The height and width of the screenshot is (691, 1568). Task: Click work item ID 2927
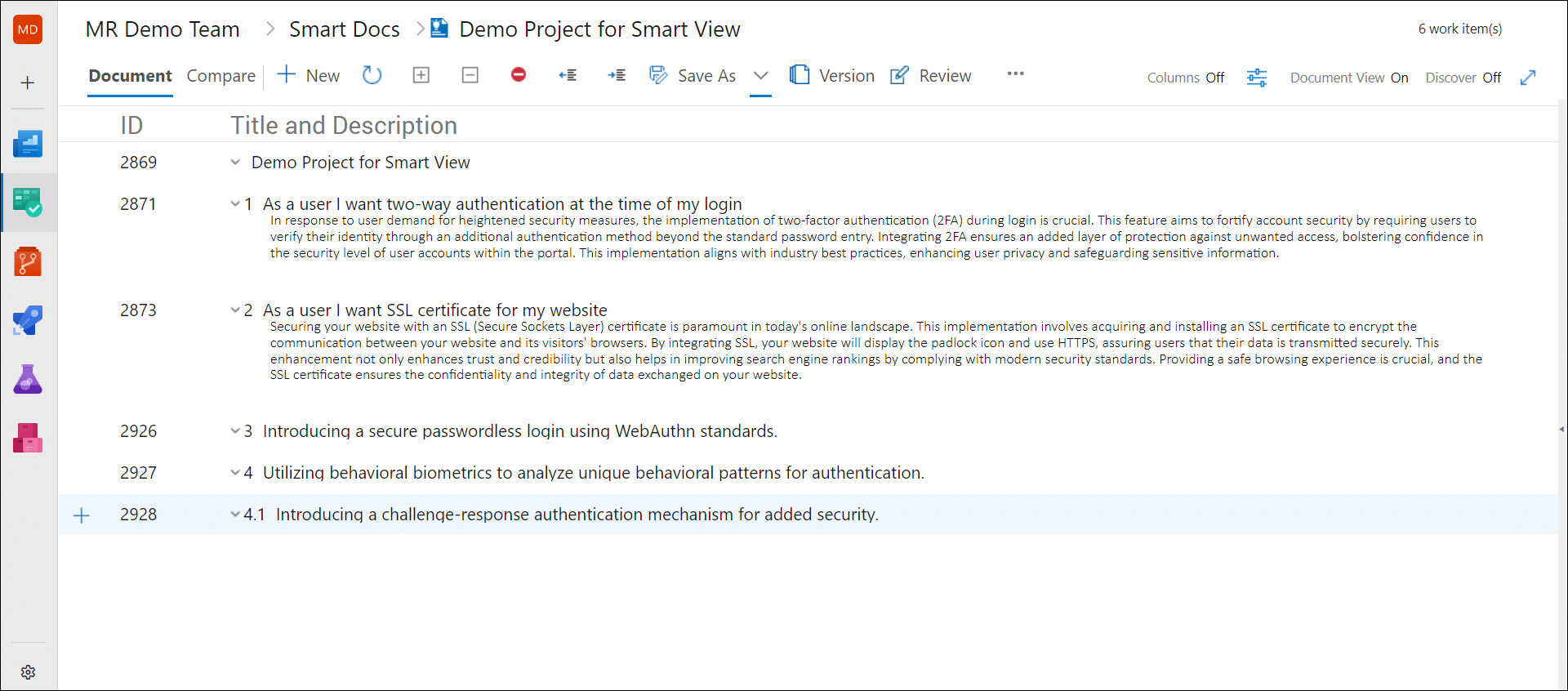tap(138, 472)
